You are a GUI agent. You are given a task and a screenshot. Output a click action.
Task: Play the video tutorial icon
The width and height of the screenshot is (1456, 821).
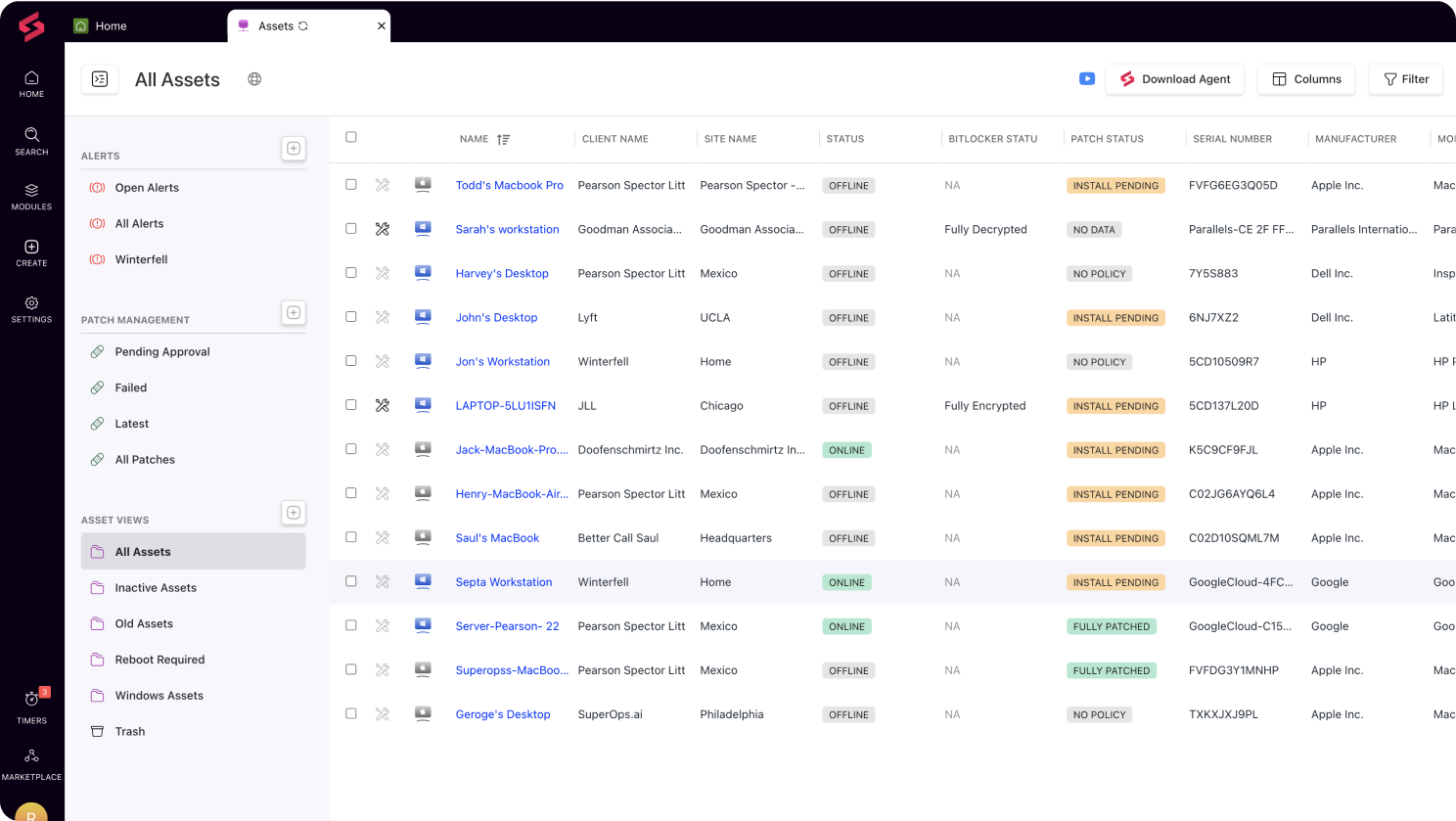tap(1087, 79)
